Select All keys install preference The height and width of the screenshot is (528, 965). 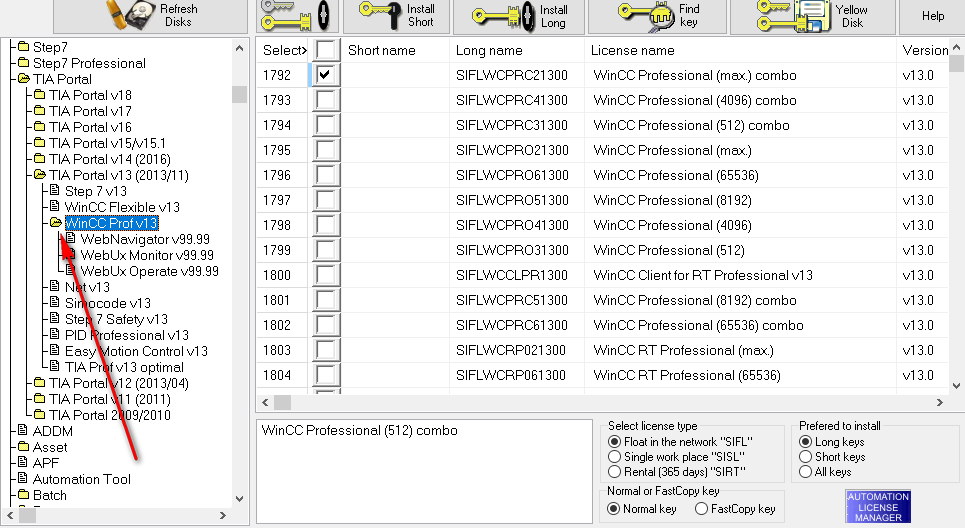805,472
